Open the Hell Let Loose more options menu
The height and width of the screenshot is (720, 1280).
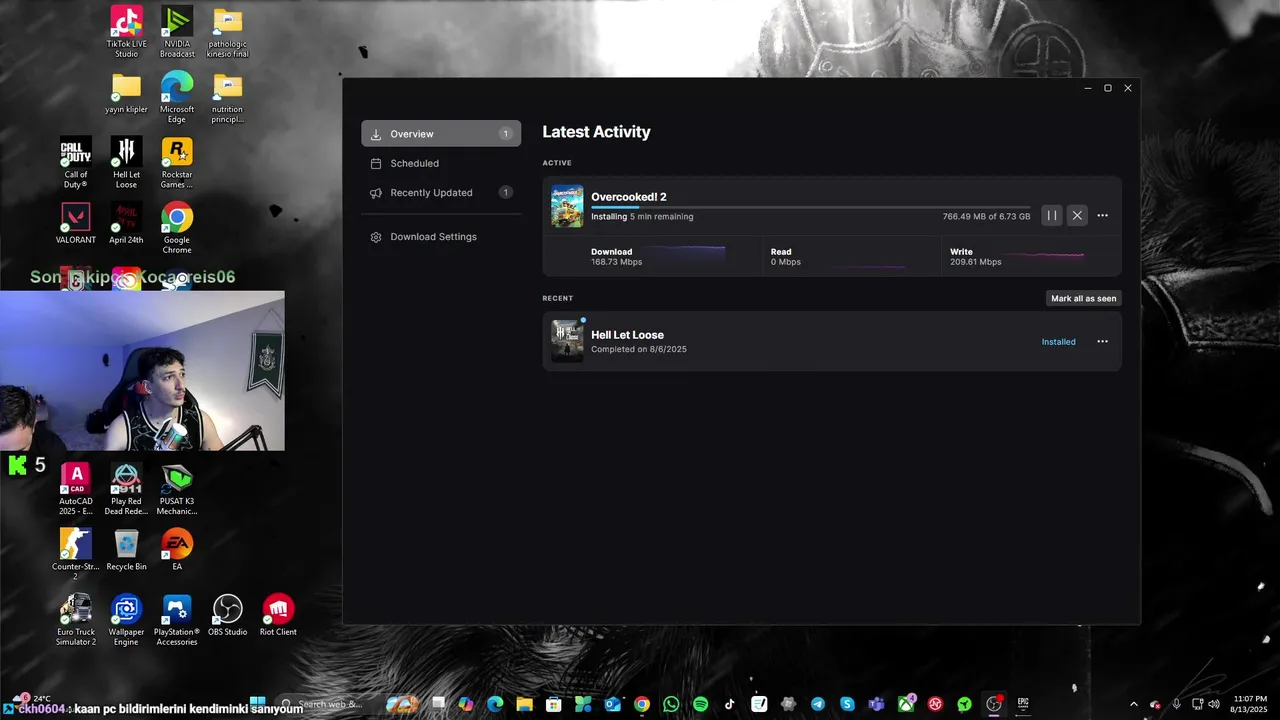(1102, 341)
